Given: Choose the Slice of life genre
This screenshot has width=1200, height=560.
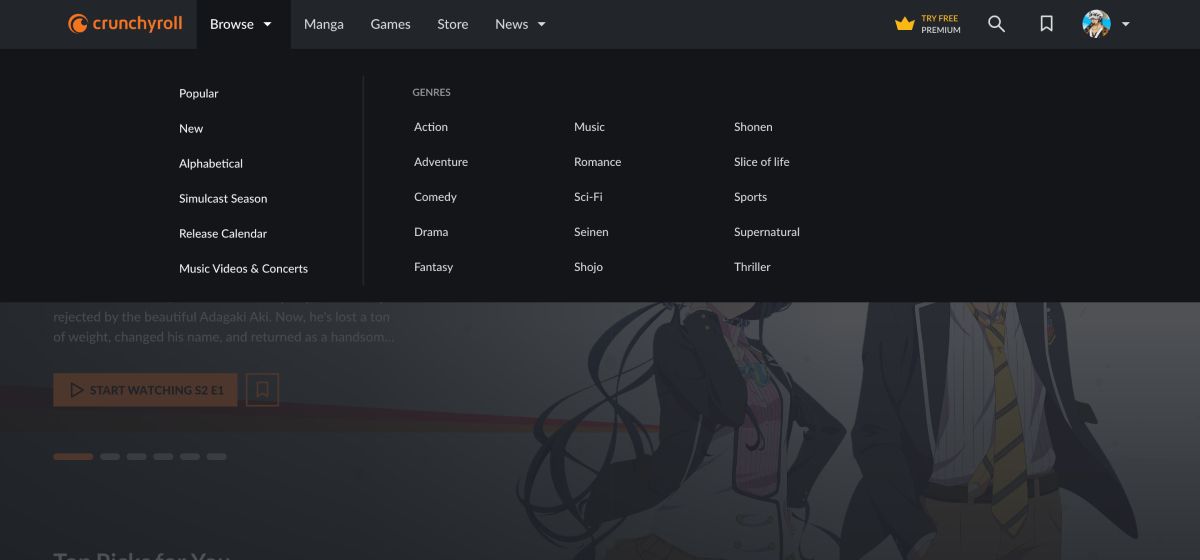Looking at the screenshot, I should click(761, 162).
